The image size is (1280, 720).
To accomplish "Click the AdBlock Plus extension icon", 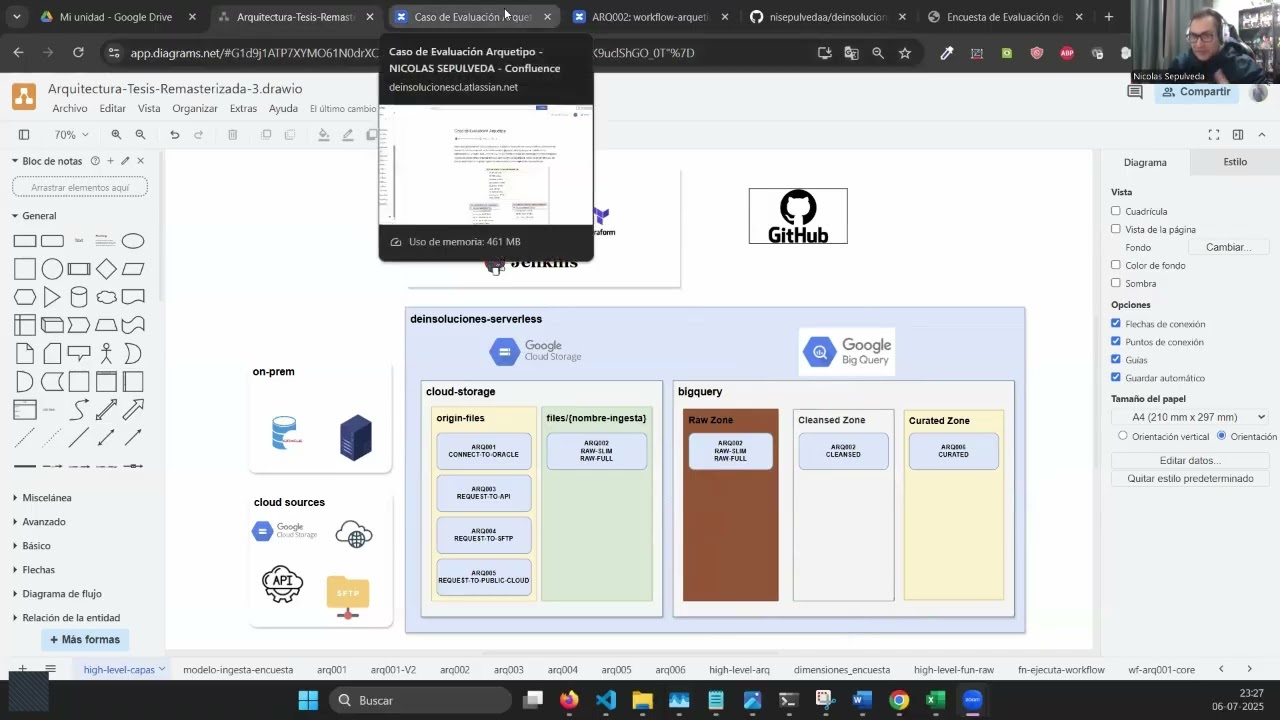I will pos(1067,53).
